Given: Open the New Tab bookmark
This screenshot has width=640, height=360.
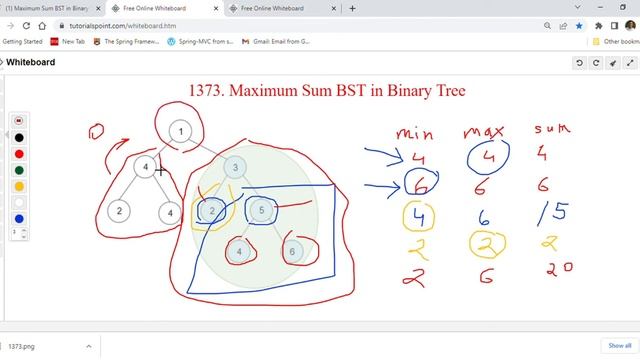Looking at the screenshot, I should (x=68, y=42).
